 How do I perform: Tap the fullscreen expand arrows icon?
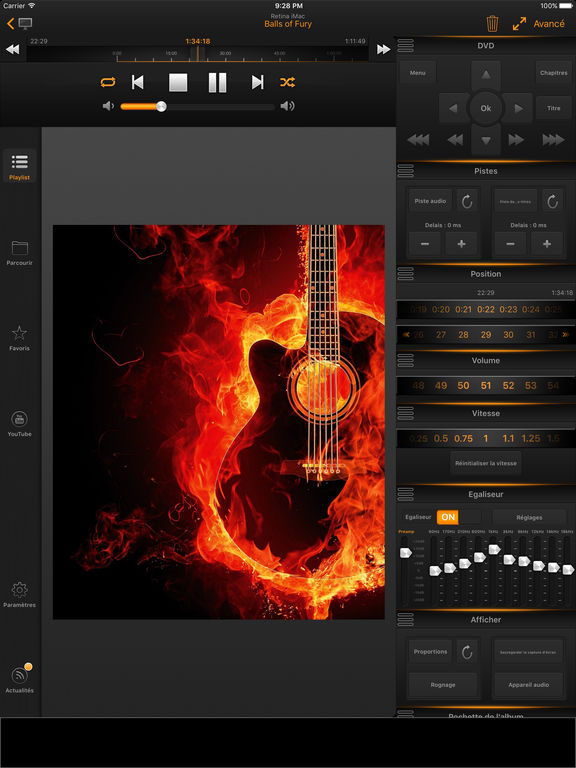(519, 24)
